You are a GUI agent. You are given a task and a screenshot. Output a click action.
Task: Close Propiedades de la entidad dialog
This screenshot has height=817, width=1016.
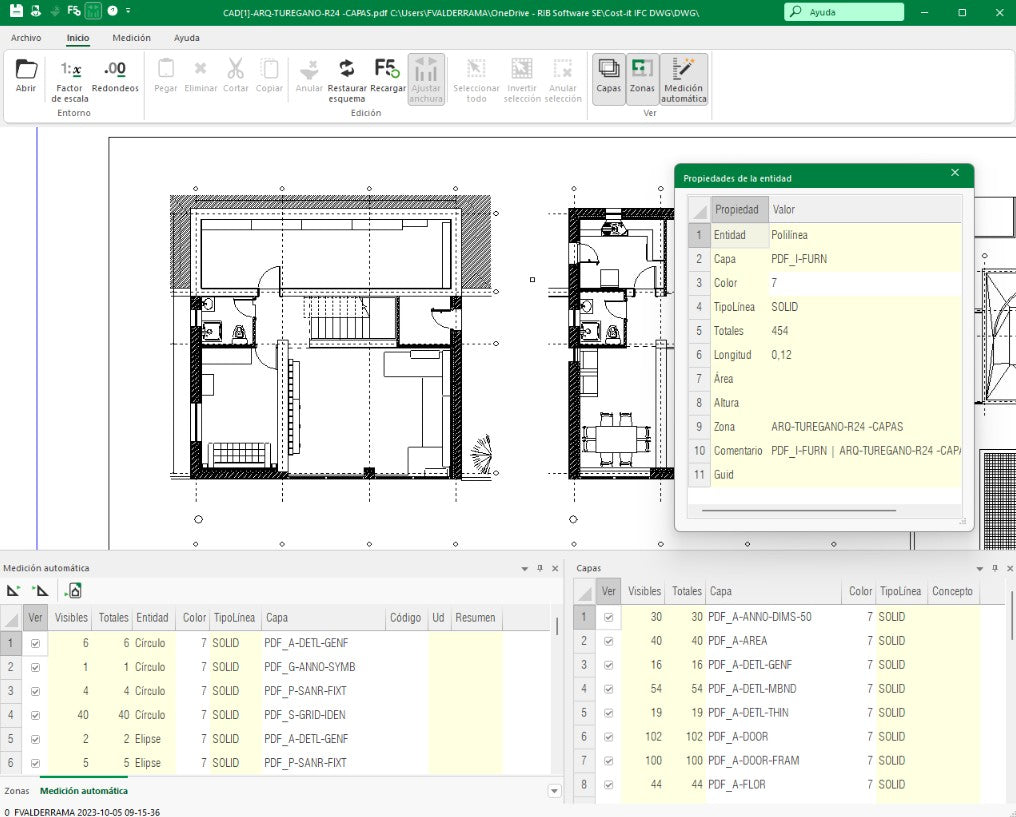point(954,172)
